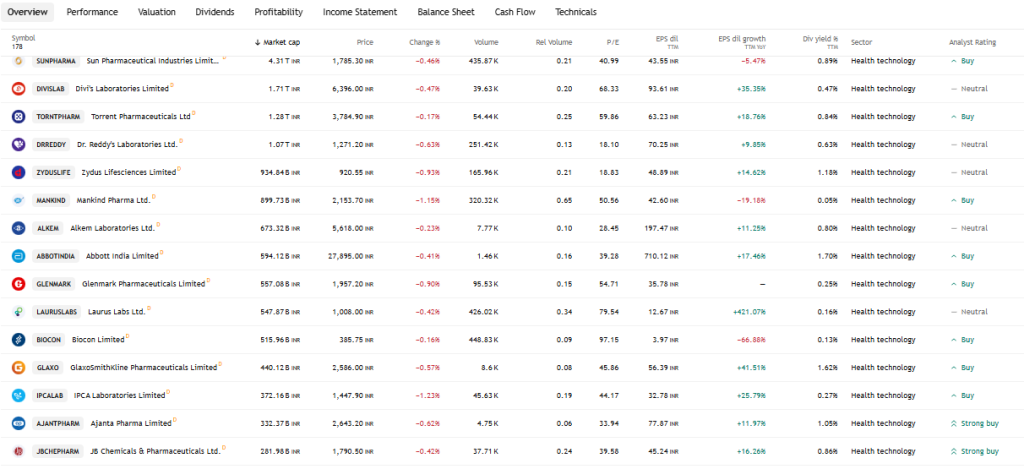Click Abbott India price 27,895.00 INR
Screen dimensions: 1024x469
click(x=351, y=256)
